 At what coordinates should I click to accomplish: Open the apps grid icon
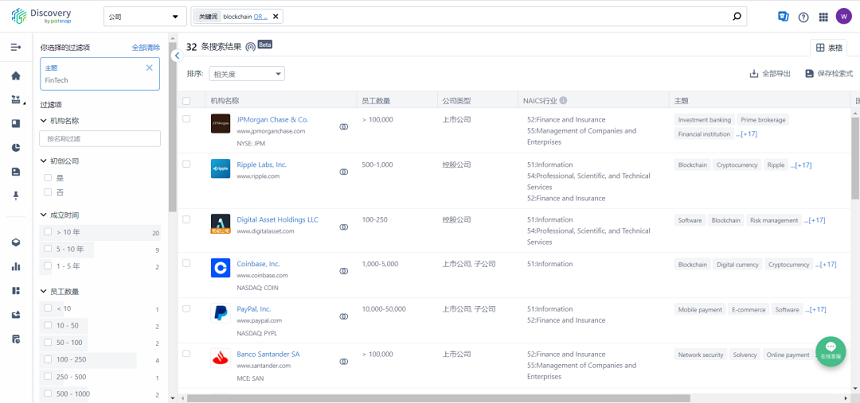click(x=823, y=17)
